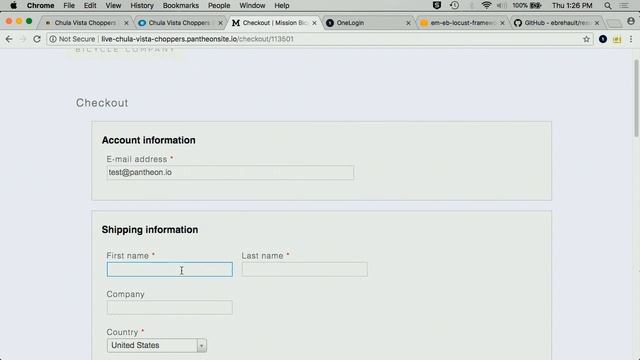Click the Company field

click(x=170, y=308)
